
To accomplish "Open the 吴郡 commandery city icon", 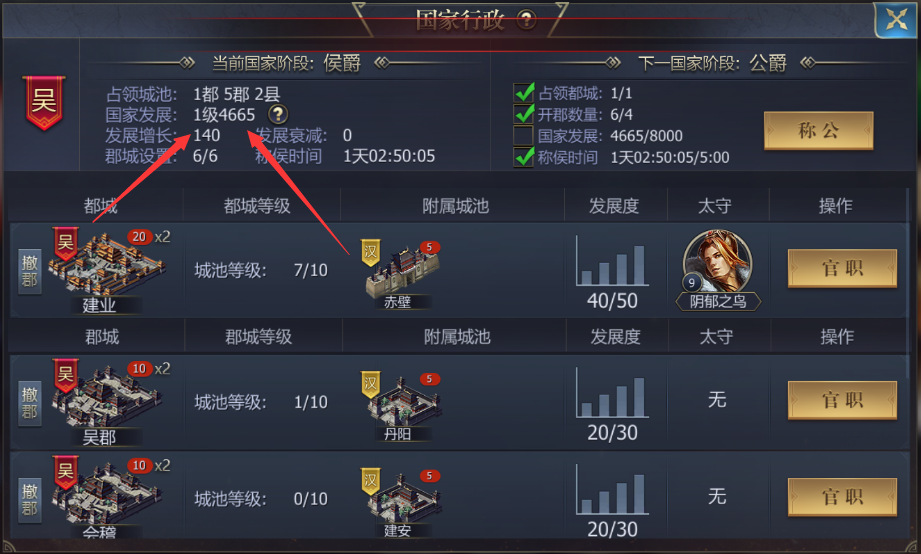I will pos(107,398).
